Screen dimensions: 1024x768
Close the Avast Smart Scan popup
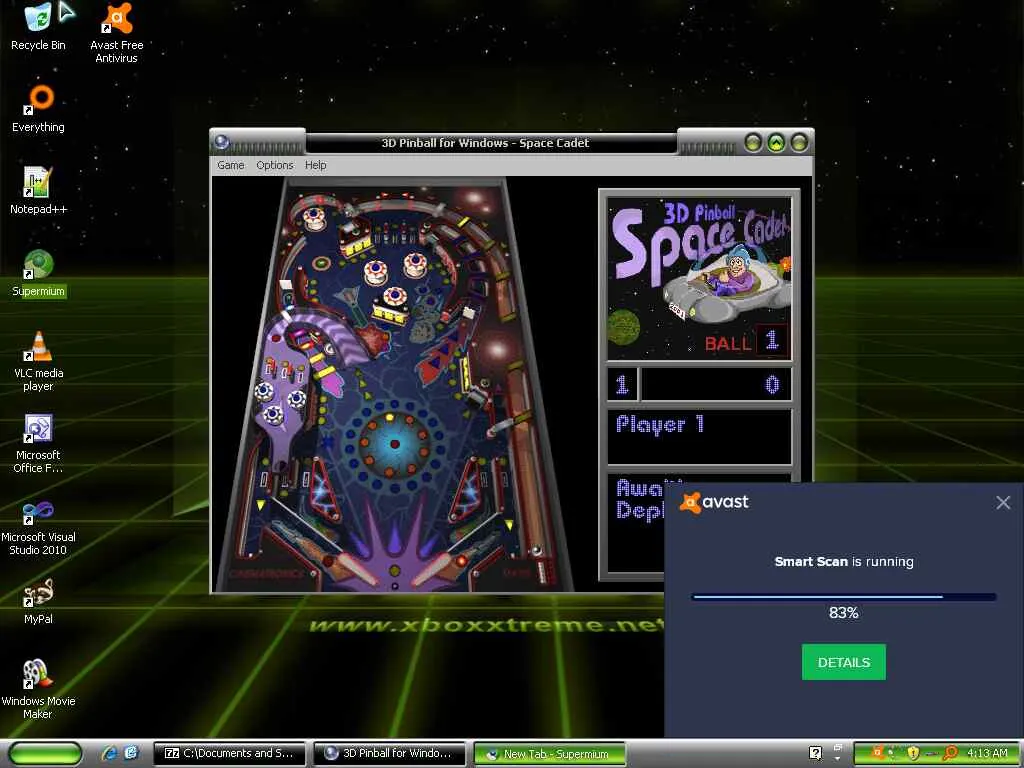click(1003, 502)
